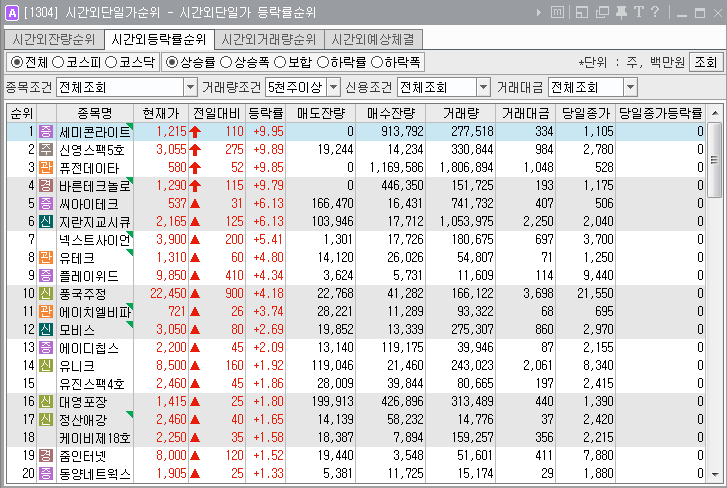The height and width of the screenshot is (488, 727).
Task: Click the table scrollbar up arrow
Action: [x=715, y=113]
